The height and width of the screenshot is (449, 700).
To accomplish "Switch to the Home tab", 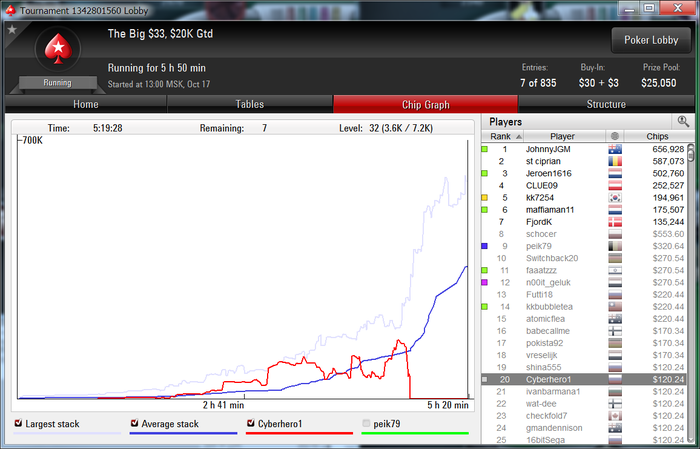I will pyautogui.click(x=86, y=104).
